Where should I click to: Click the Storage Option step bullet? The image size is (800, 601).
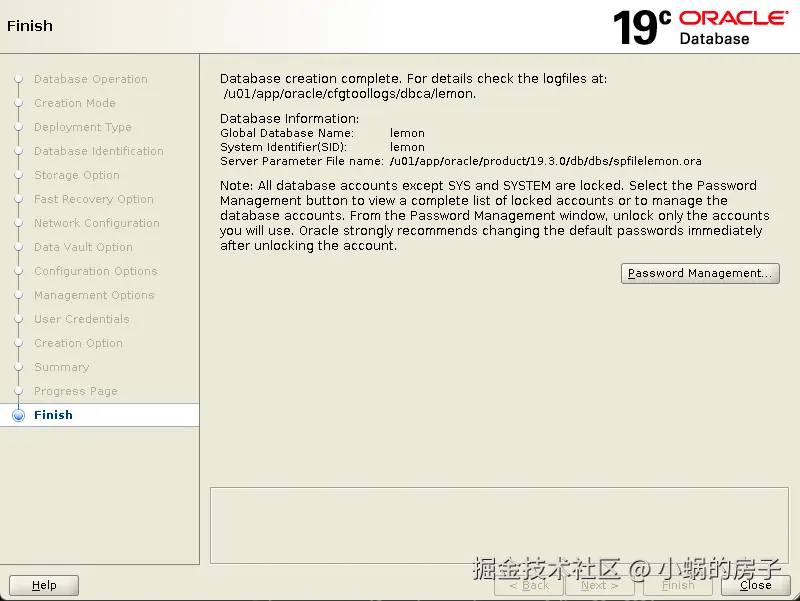click(18, 175)
